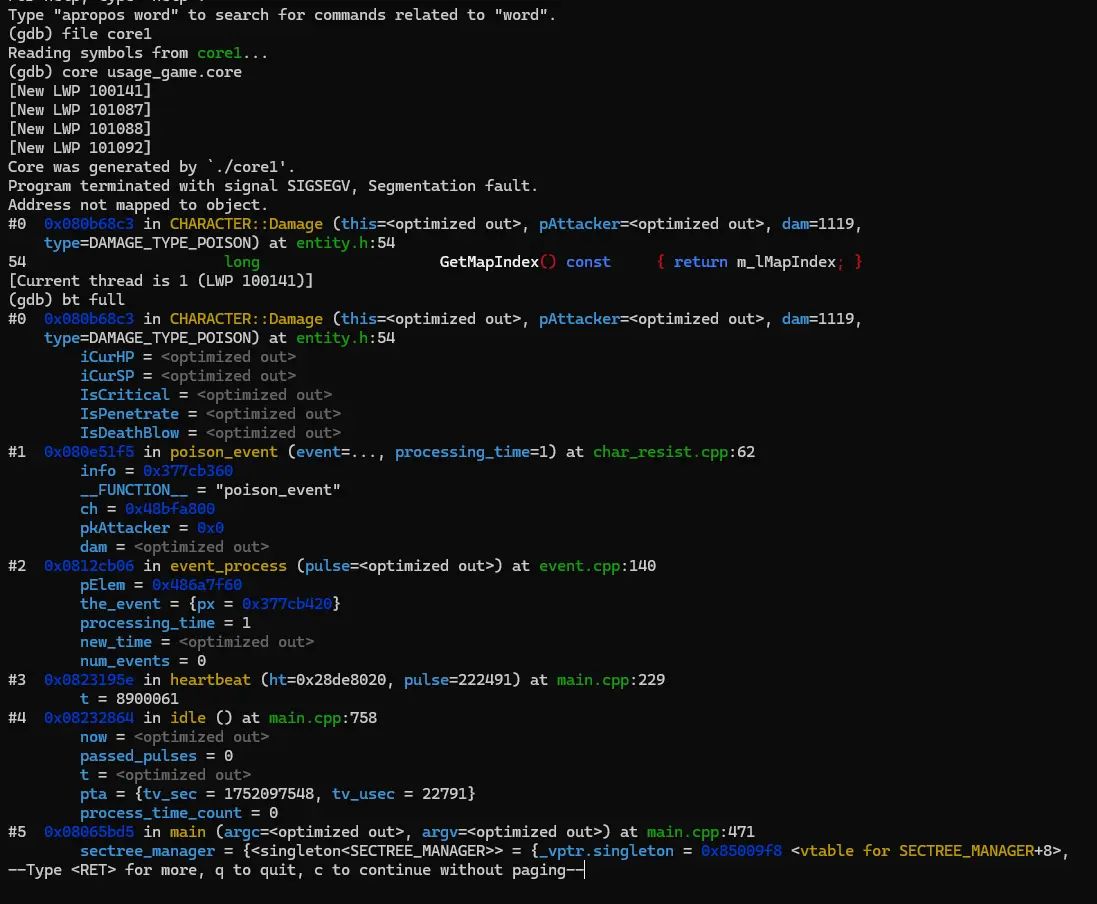Click the 't = 8900061' line
The image size is (1097, 904).
(x=129, y=698)
